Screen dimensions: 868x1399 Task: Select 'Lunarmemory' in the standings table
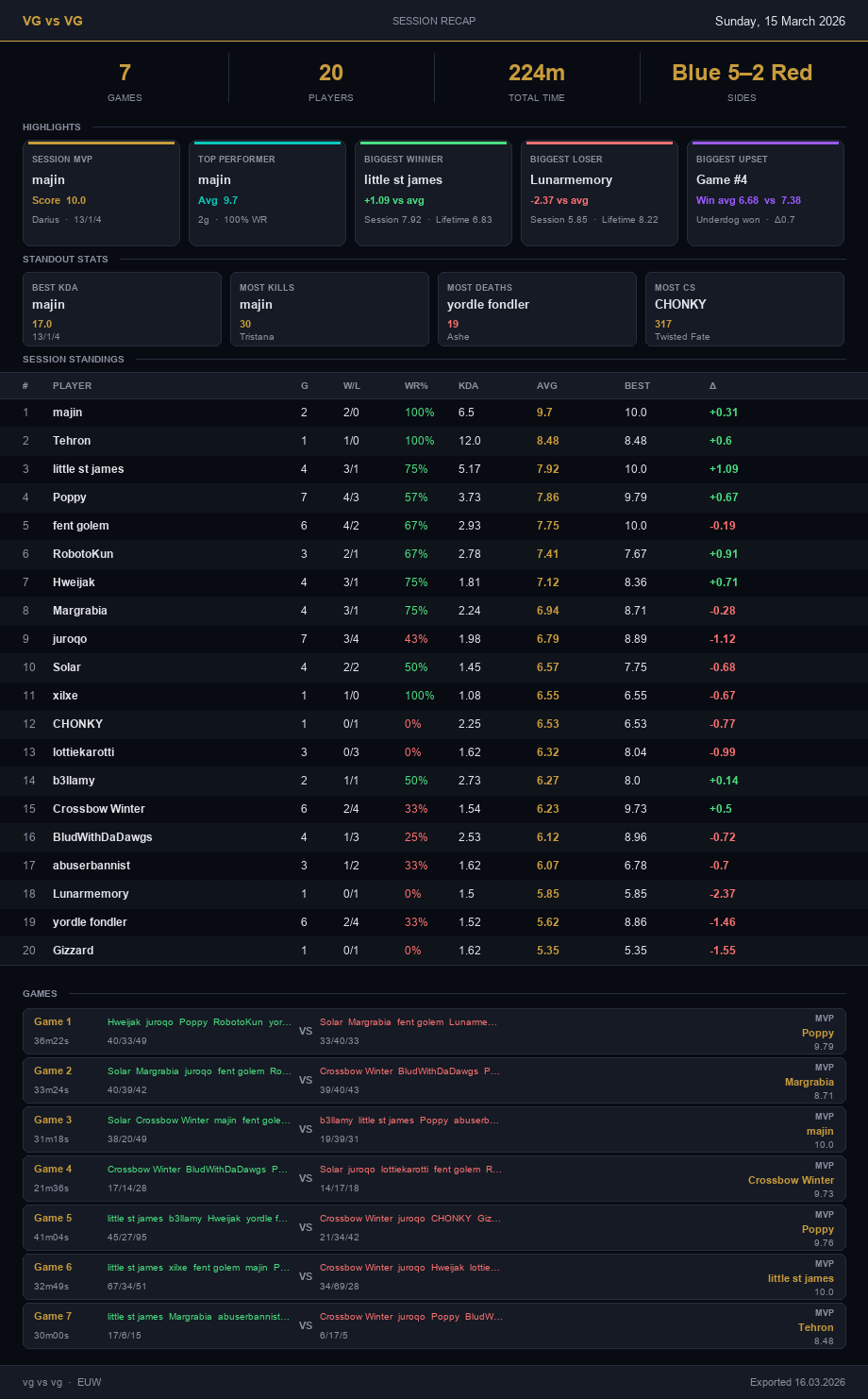91,894
